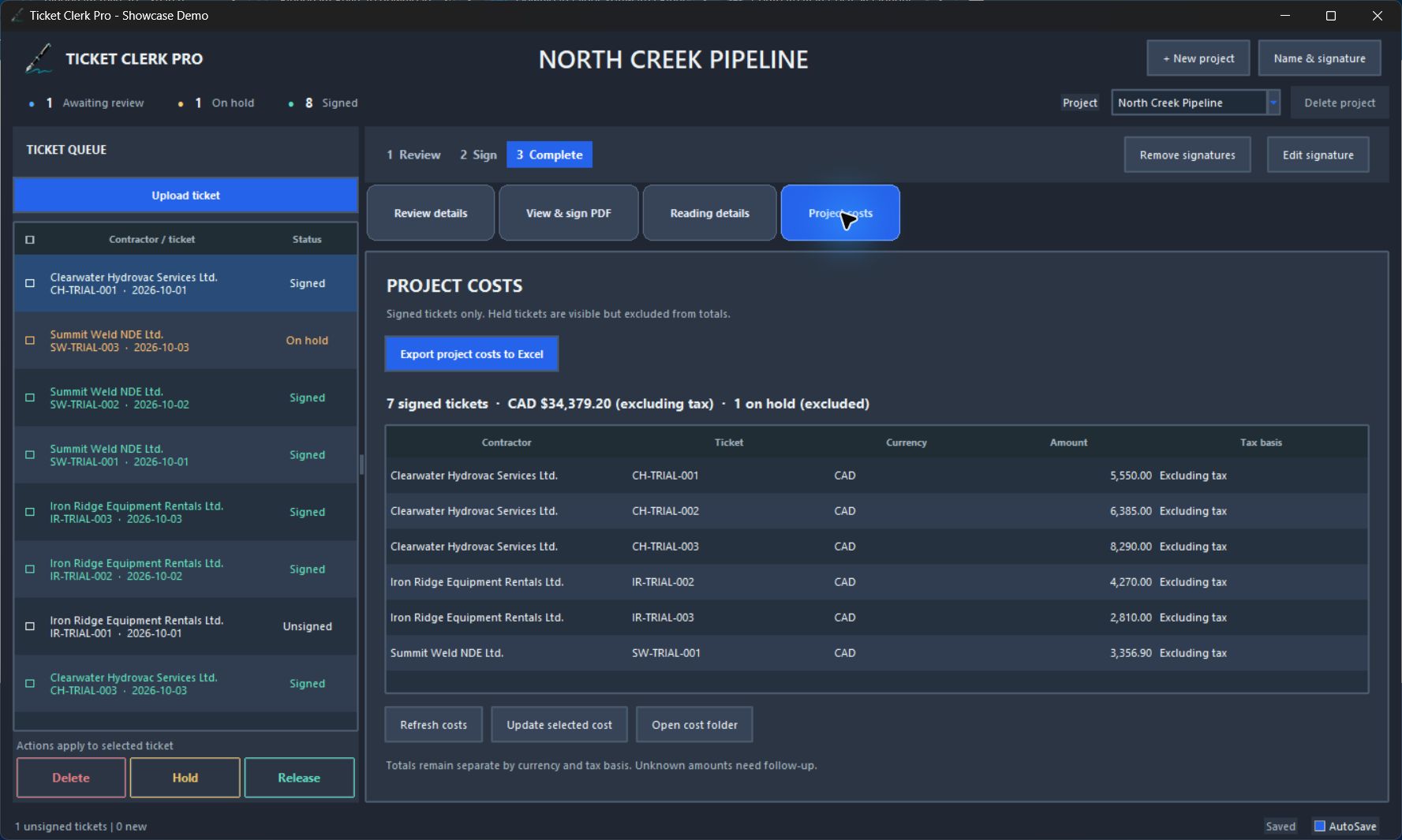Image resolution: width=1402 pixels, height=840 pixels.
Task: Check the box for ticket IR-TRIAL-003 in queue
Action: 30,512
